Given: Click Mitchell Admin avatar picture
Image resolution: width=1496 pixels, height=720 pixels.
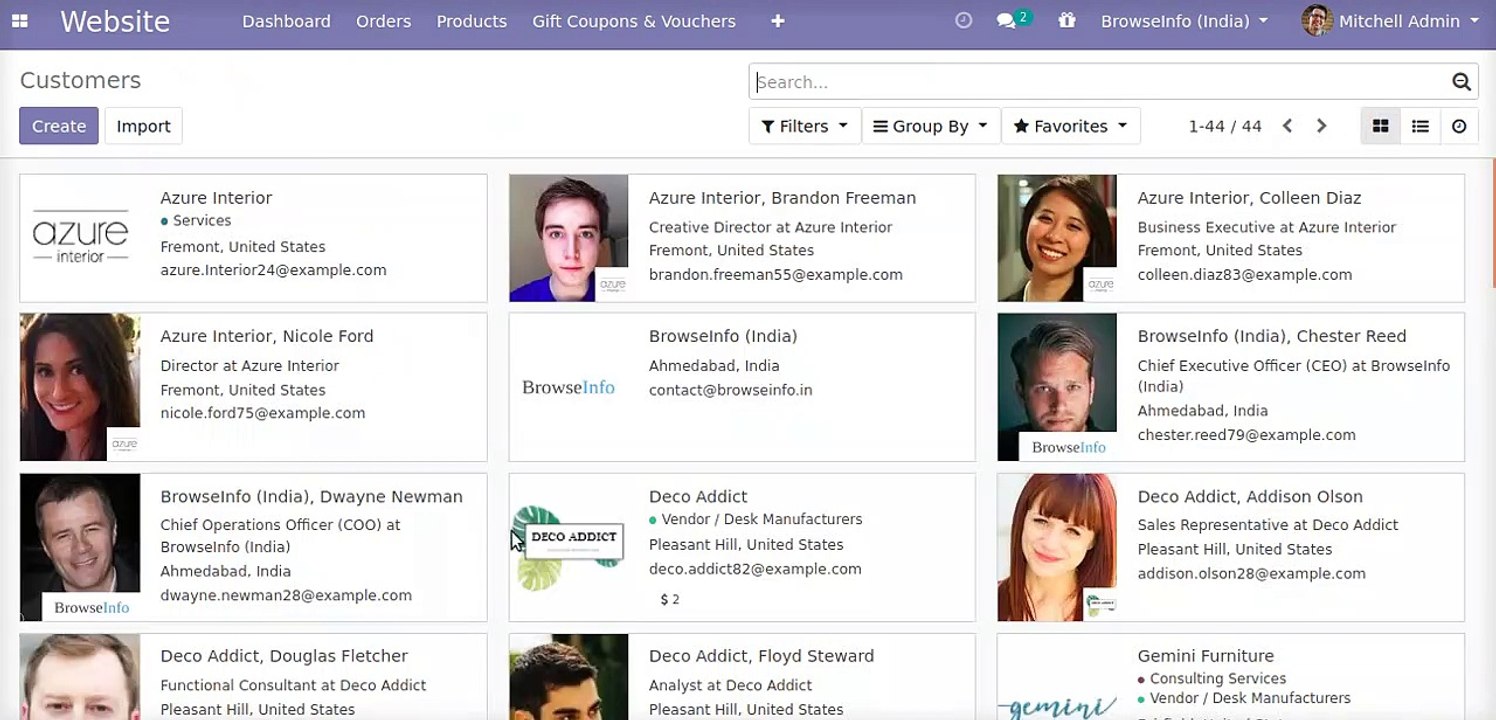Looking at the screenshot, I should point(1317,21).
